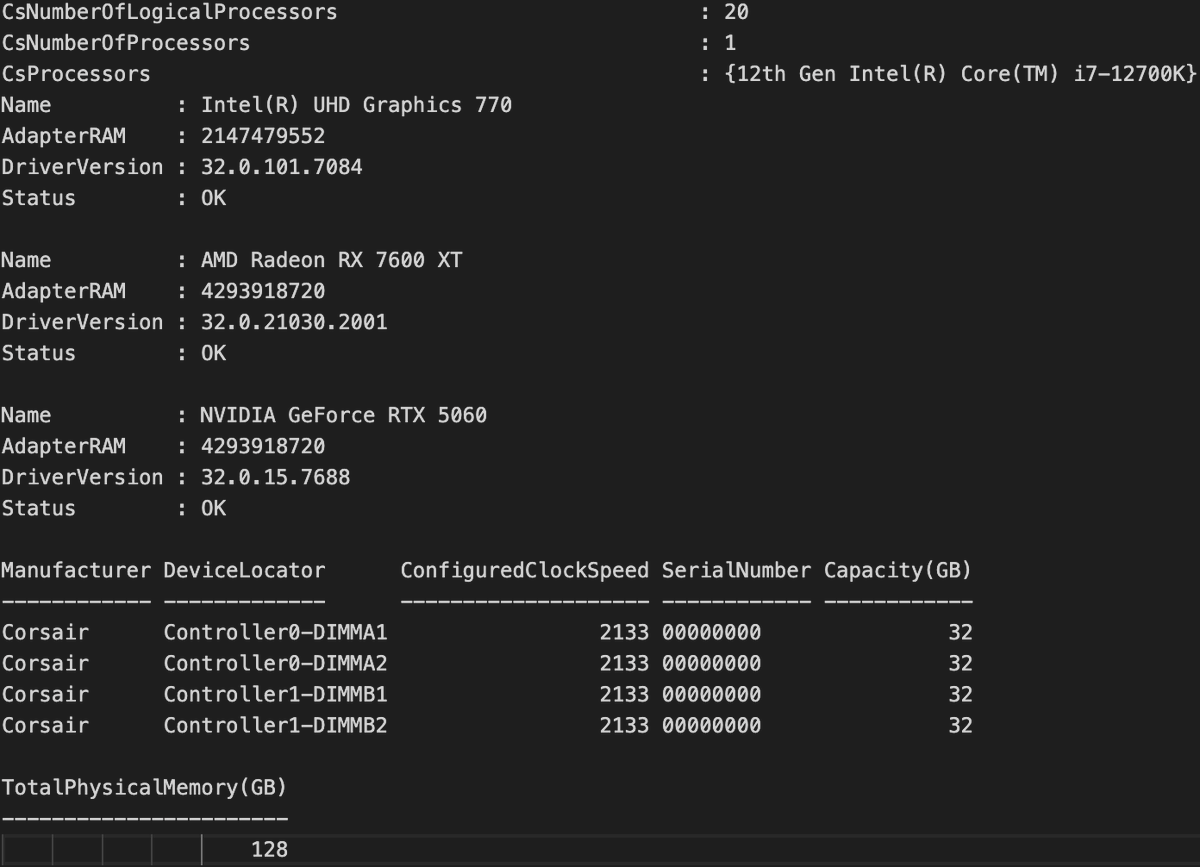Select driver version 32.0.15.7688

(x=276, y=478)
